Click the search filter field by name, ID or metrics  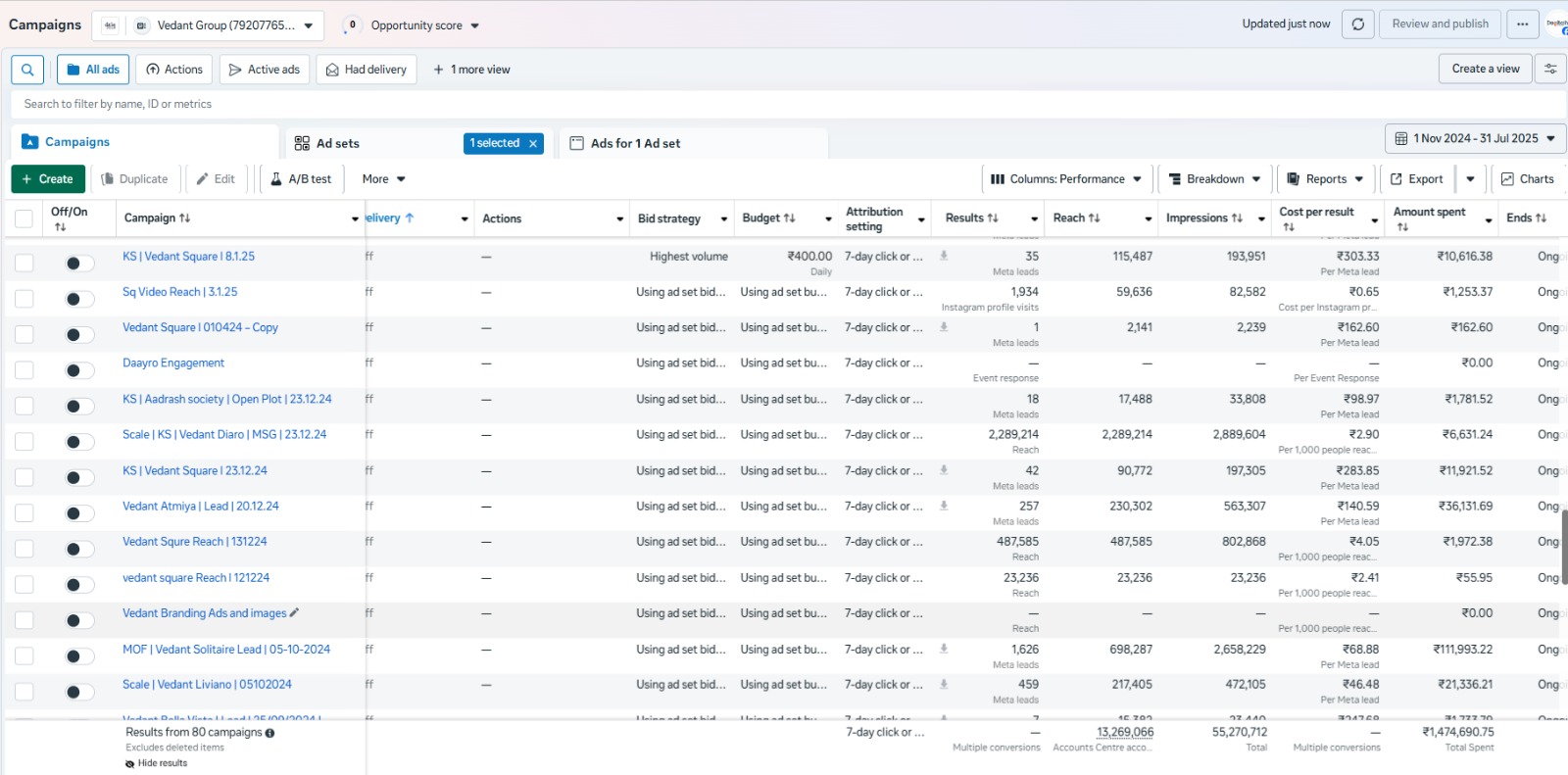point(788,104)
